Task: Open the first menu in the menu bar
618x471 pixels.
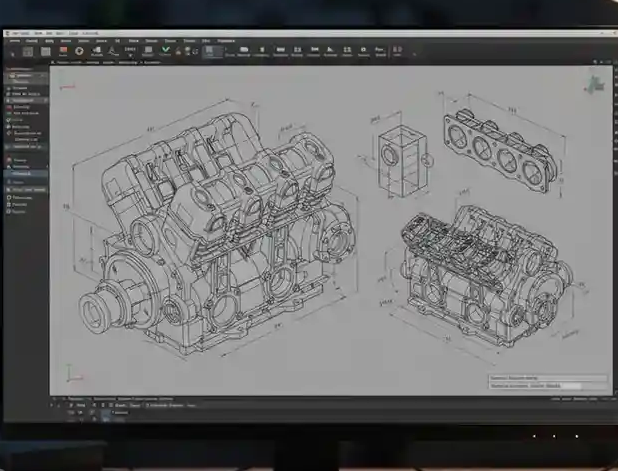Action: [14, 40]
